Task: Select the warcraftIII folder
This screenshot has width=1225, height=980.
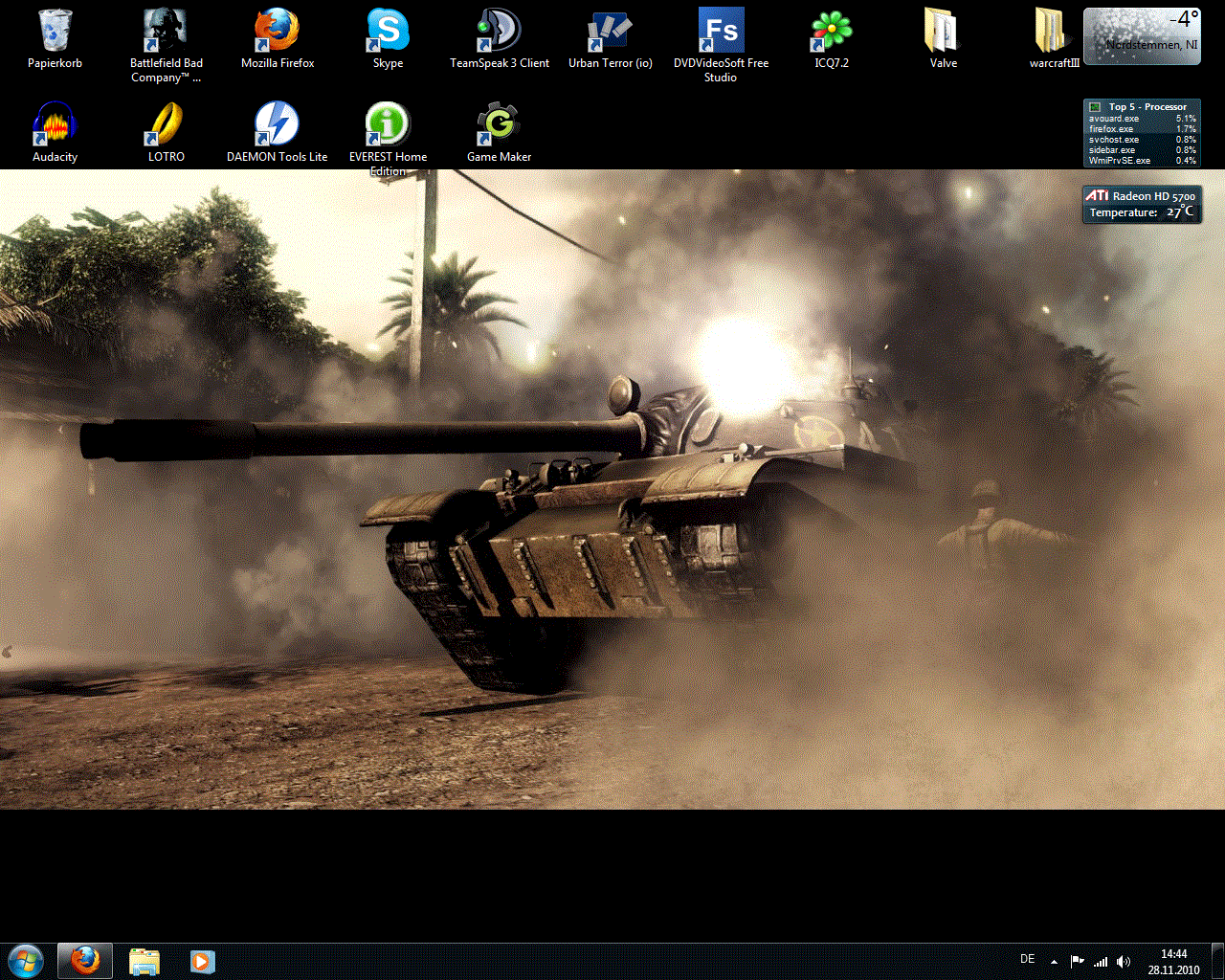Action: (1054, 40)
